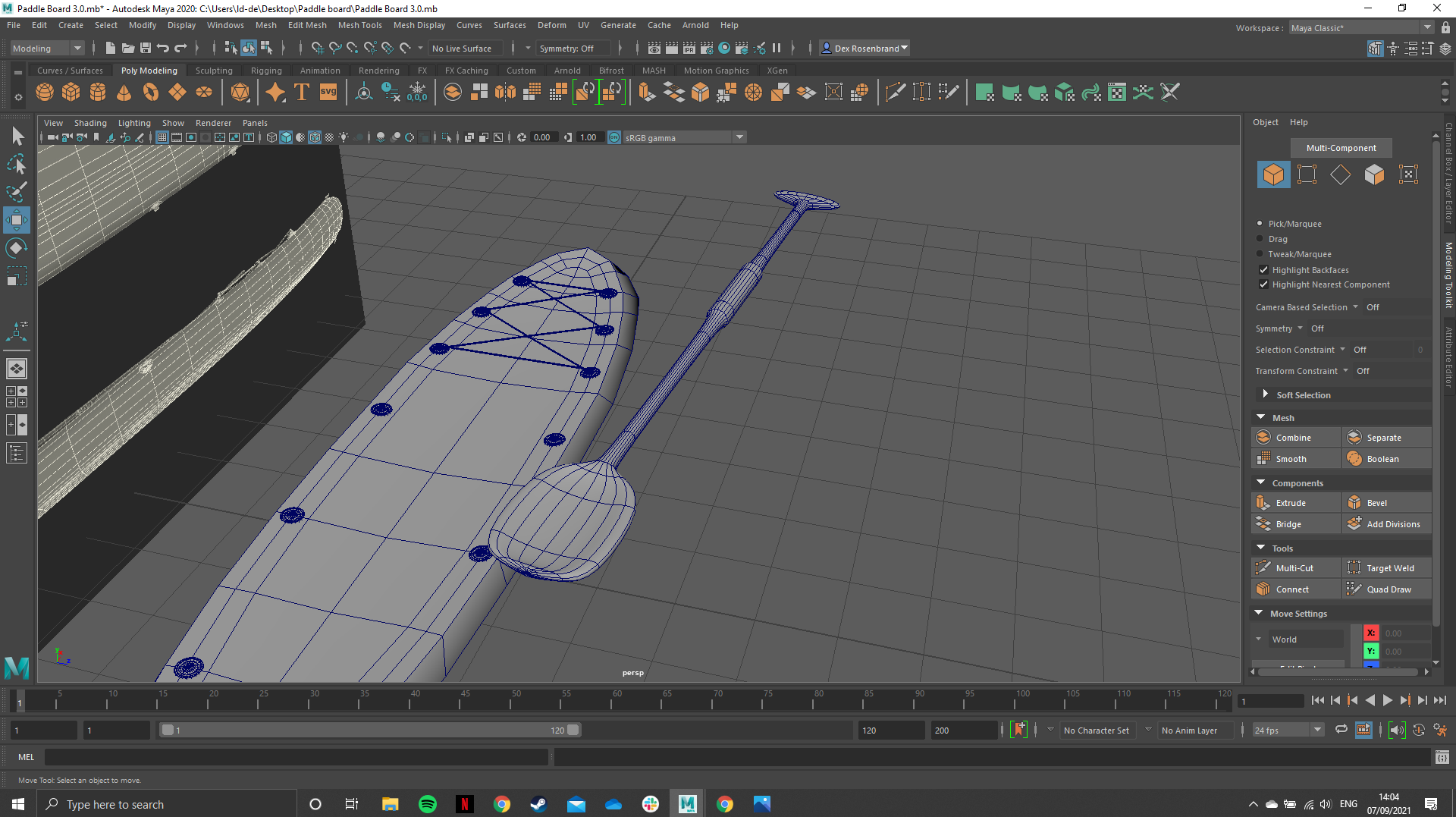Switch to the Sculpting shelf tab
Screen dimensions: 1456x817
214,71
